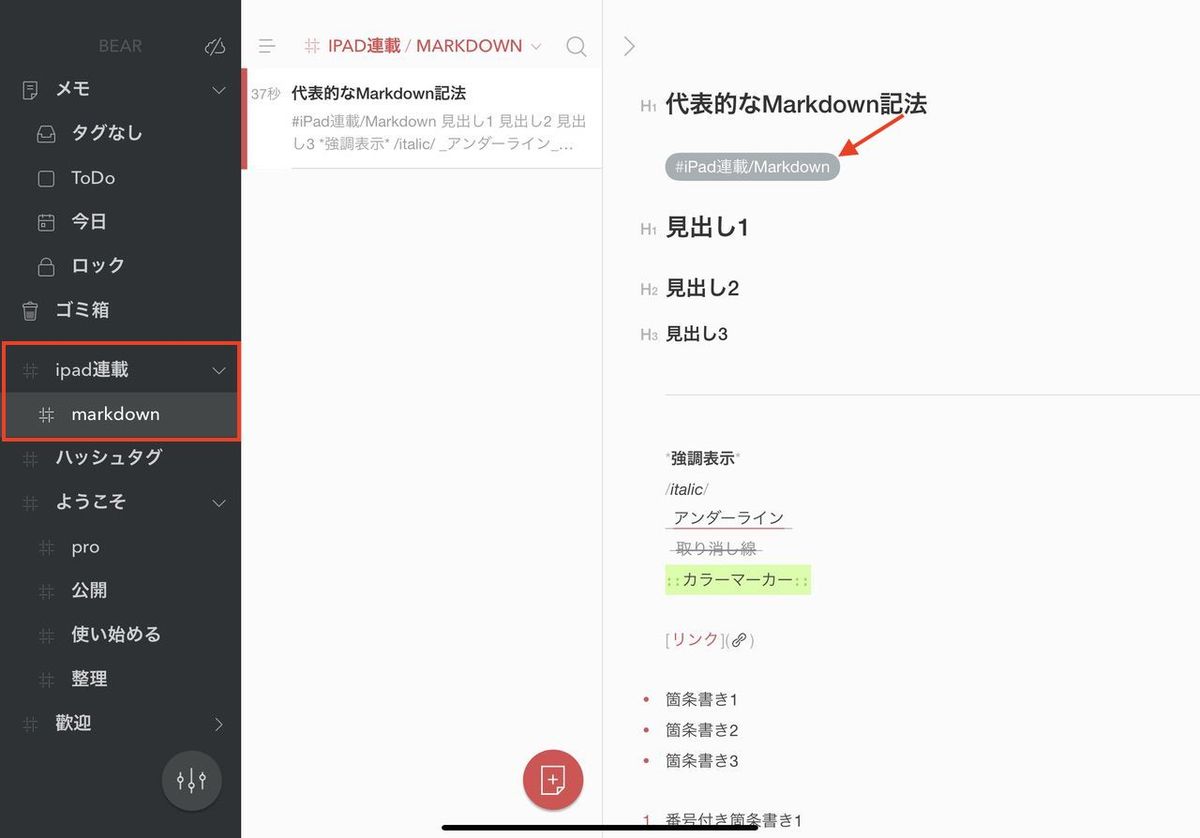This screenshot has height=838, width=1200.
Task: Click the 見出し1 heading text
Action: click(x=707, y=228)
